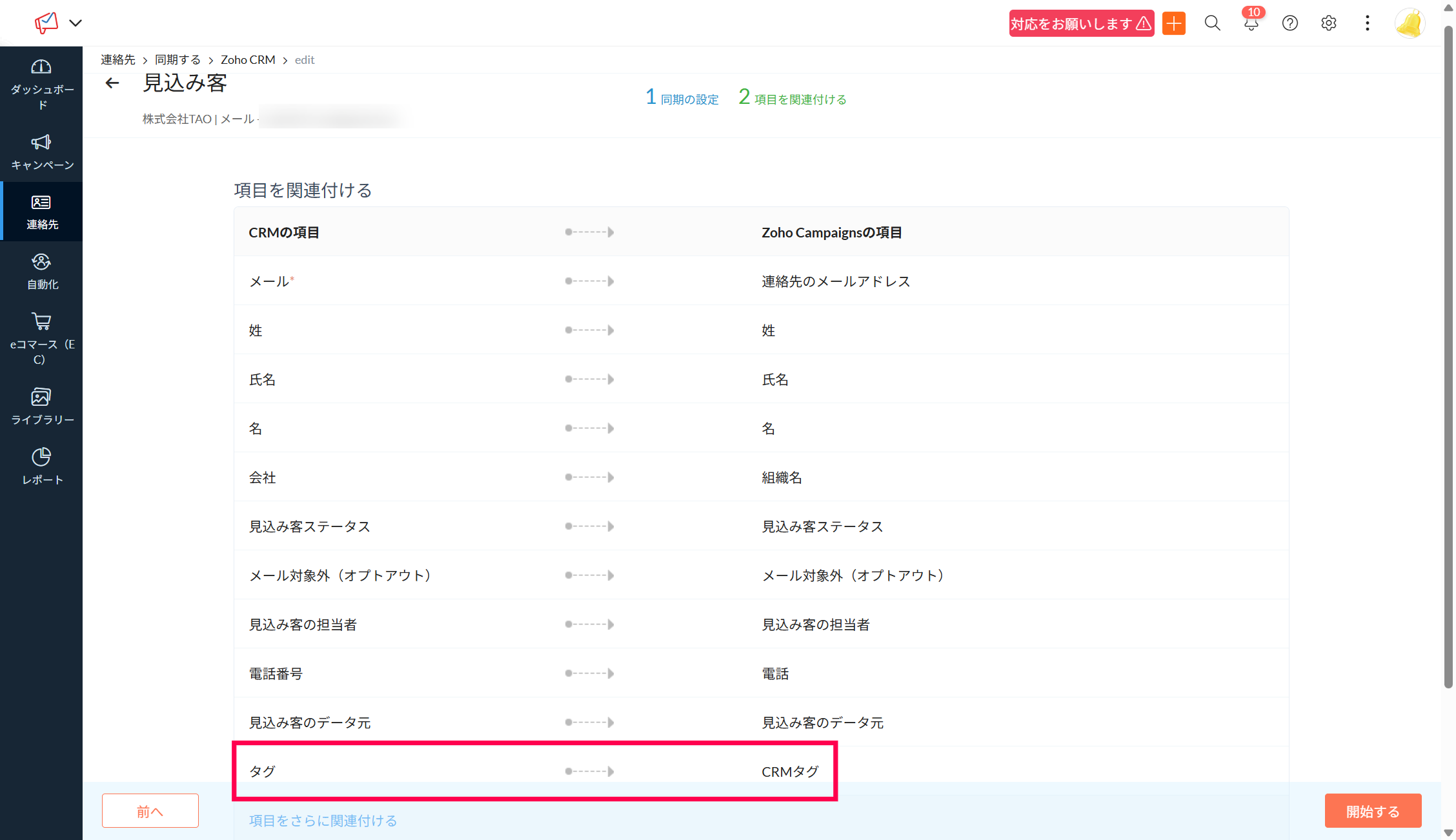Screen dimensions: 1456x840
Task: Expand the app switcher chevron by logo
Action: pos(76,23)
